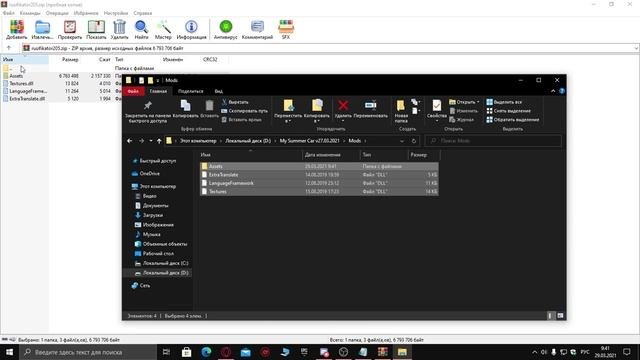Click the WinRAR Антивирус green icon
This screenshot has height=360, width=640.
(225, 27)
